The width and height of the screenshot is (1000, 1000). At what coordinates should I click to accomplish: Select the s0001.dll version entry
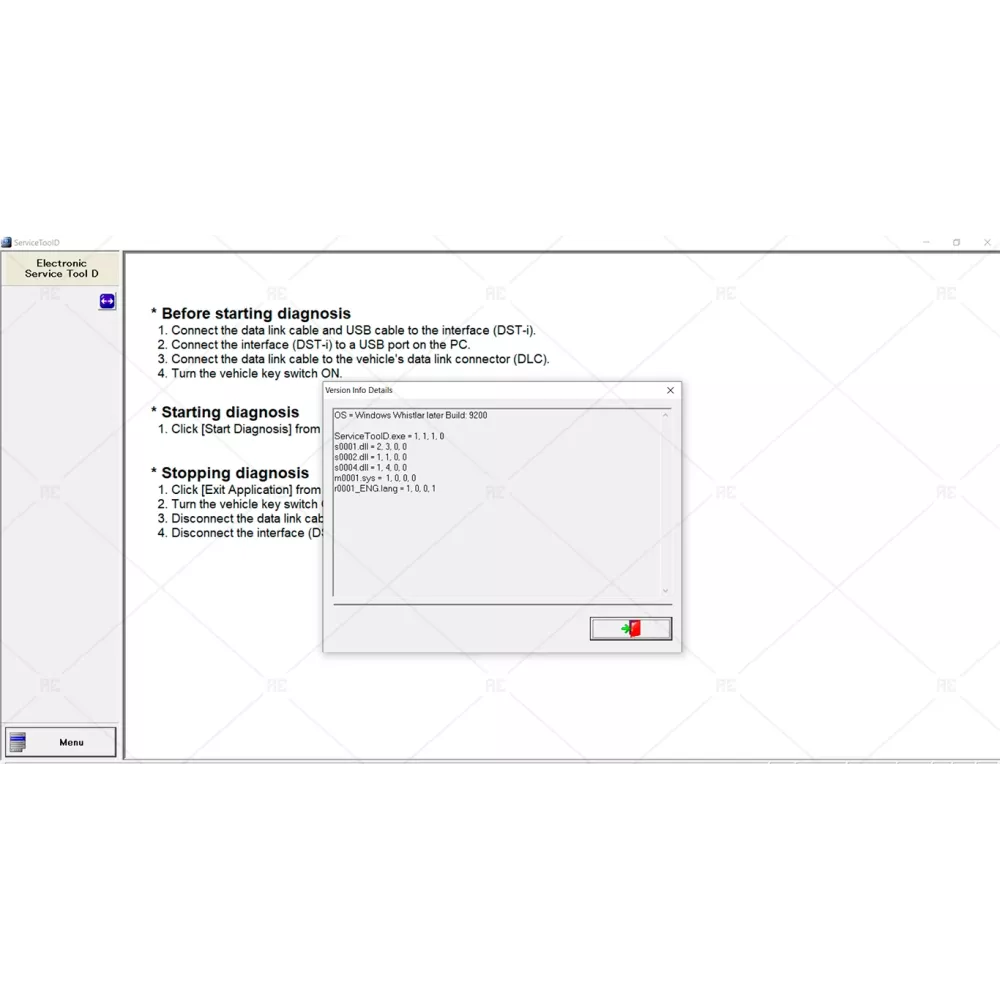[370, 447]
